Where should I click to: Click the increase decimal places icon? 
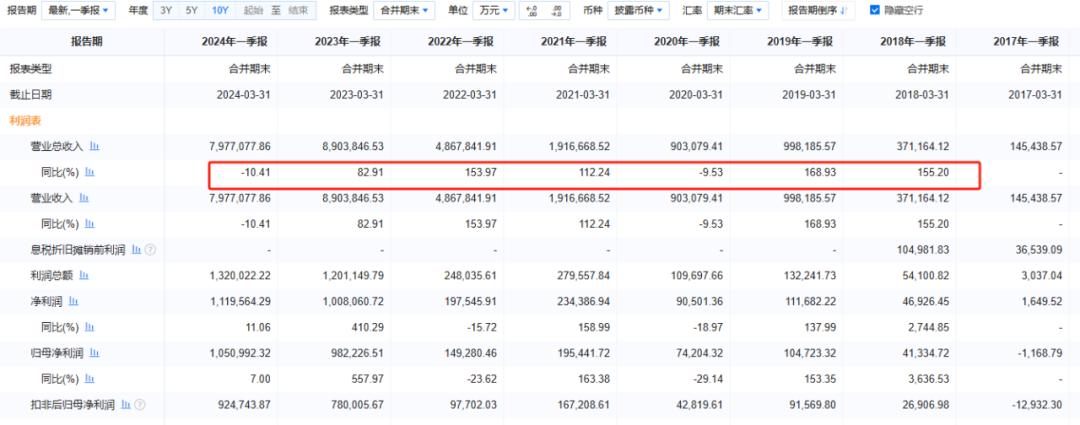[x=530, y=10]
